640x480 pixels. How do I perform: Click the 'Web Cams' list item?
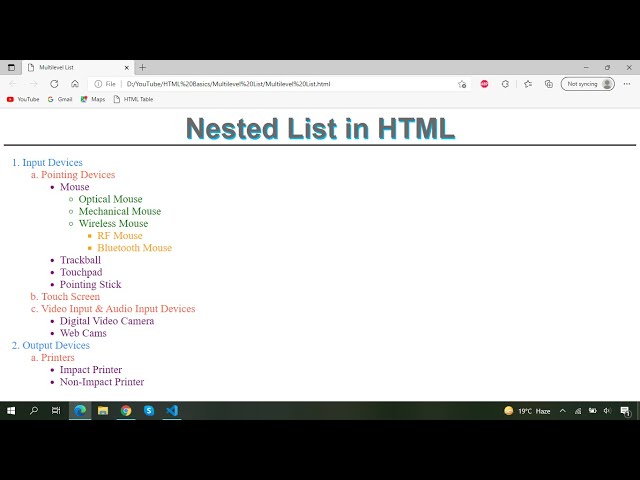coord(83,333)
